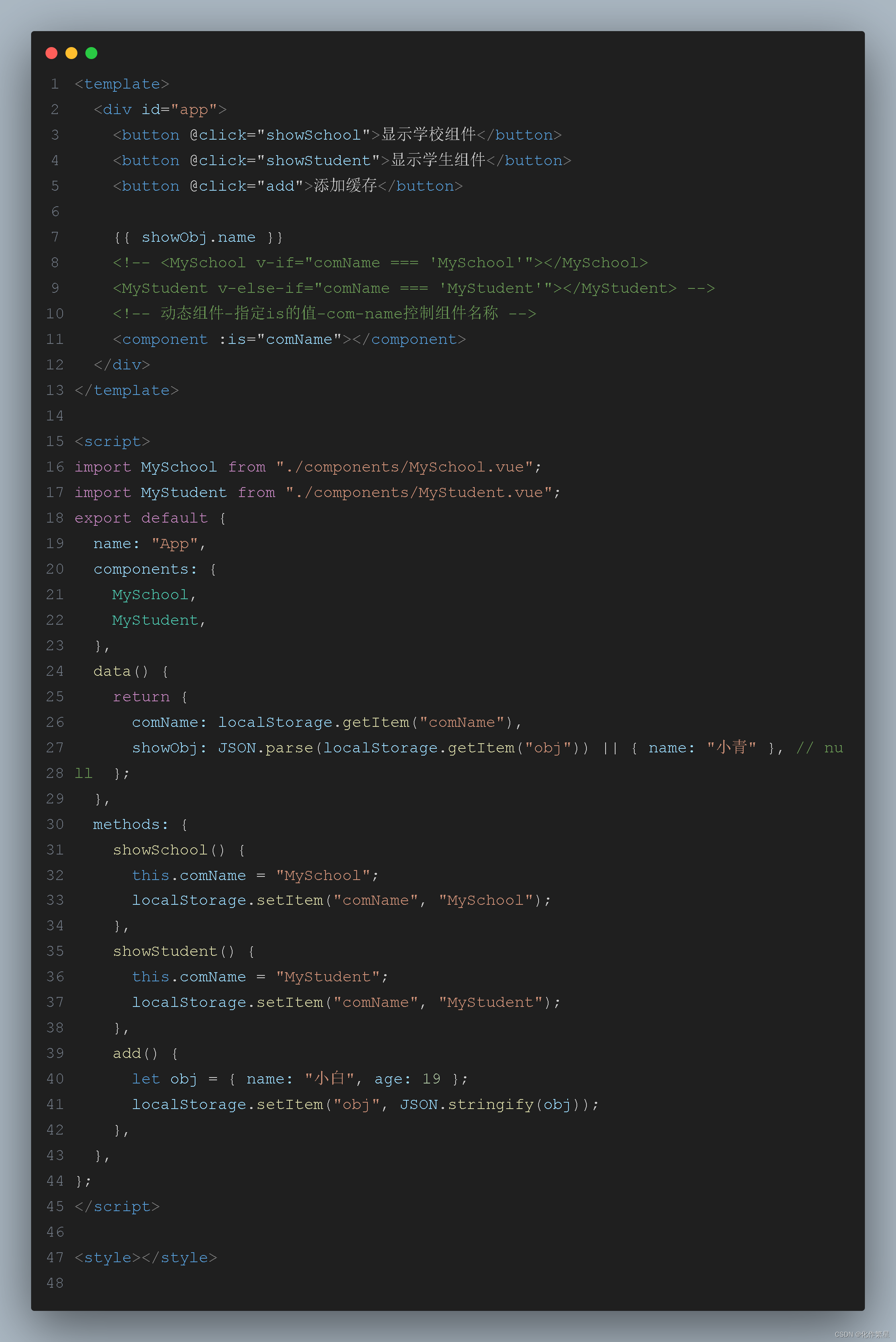Click the @click="add" attribute
Image resolution: width=896 pixels, height=1342 pixels.
[246, 186]
